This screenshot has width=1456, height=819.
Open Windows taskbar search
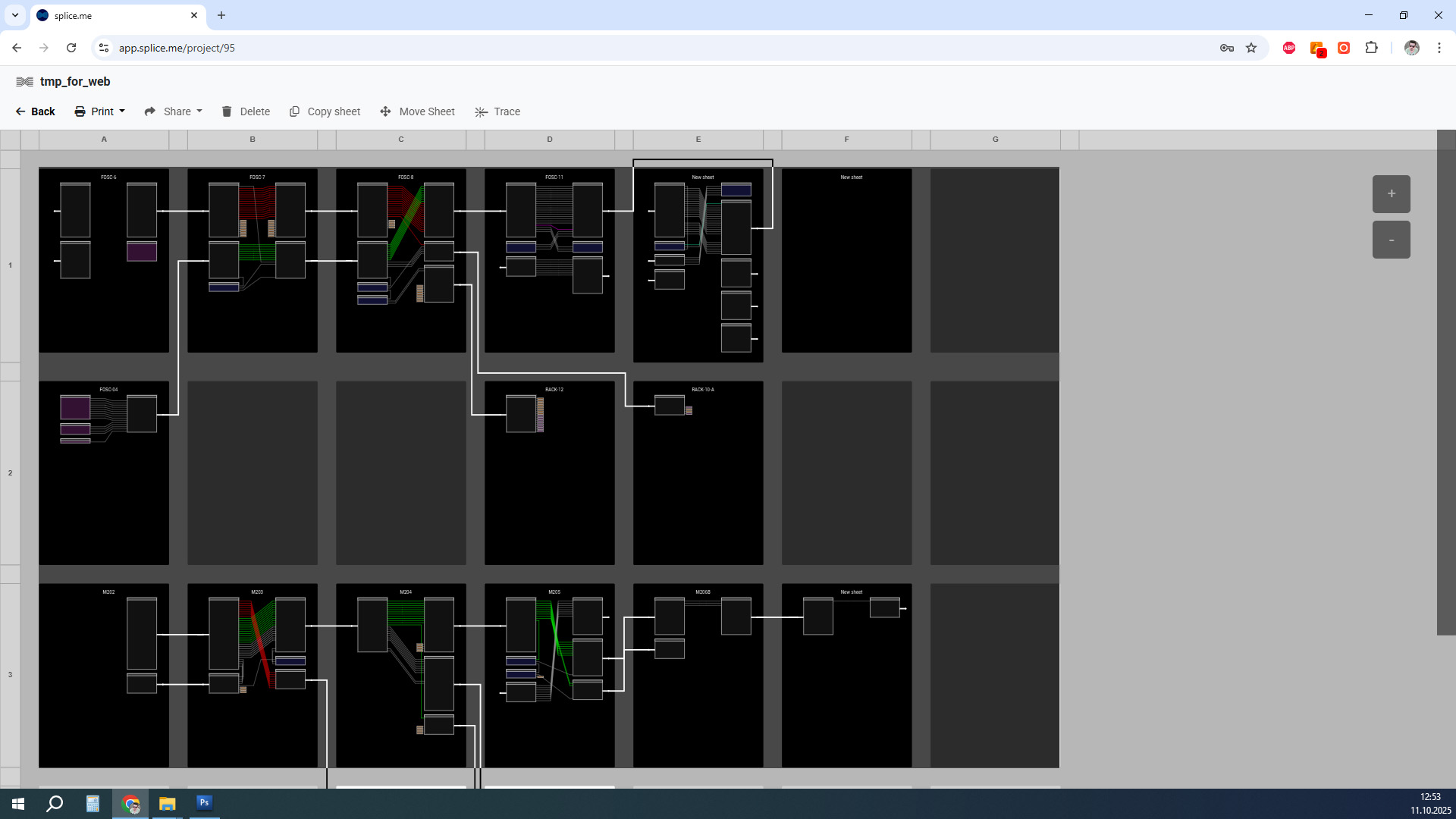point(55,803)
